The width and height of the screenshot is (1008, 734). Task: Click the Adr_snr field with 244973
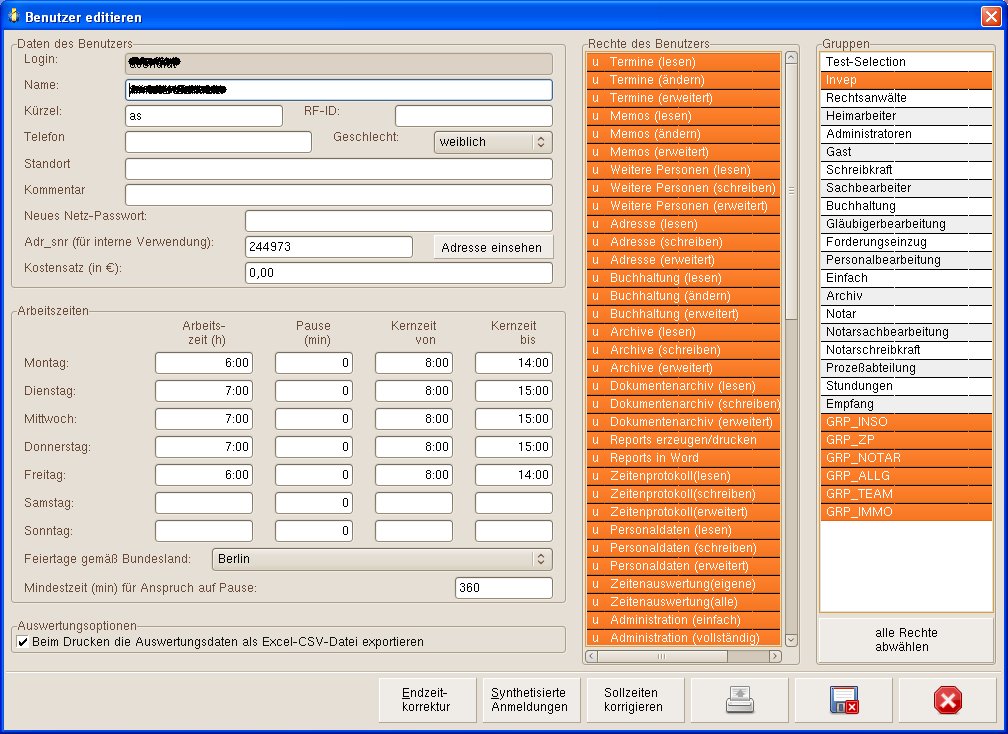point(329,247)
